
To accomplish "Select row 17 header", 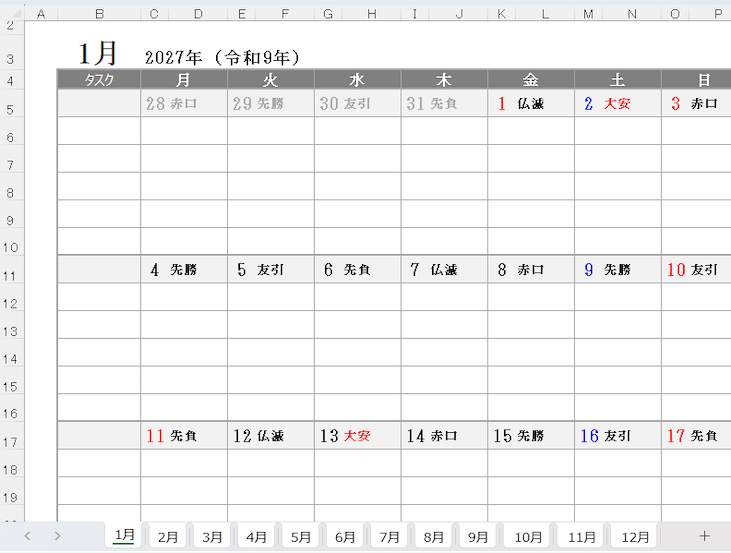I will pyautogui.click(x=10, y=435).
